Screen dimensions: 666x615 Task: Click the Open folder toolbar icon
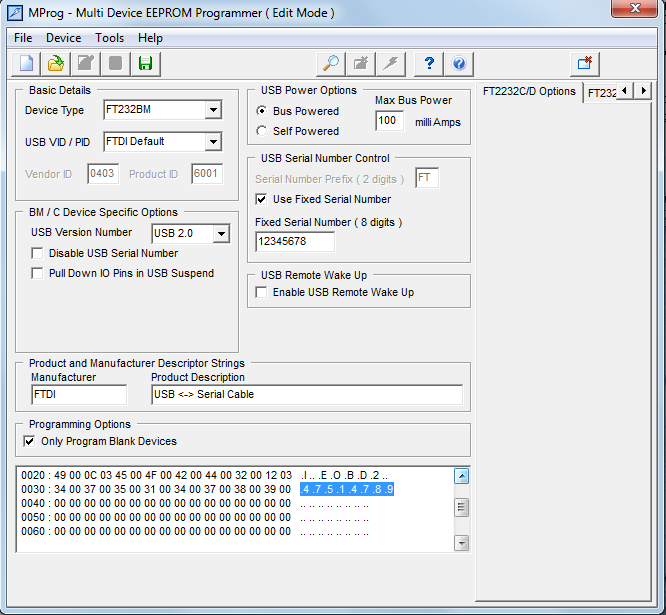(57, 64)
